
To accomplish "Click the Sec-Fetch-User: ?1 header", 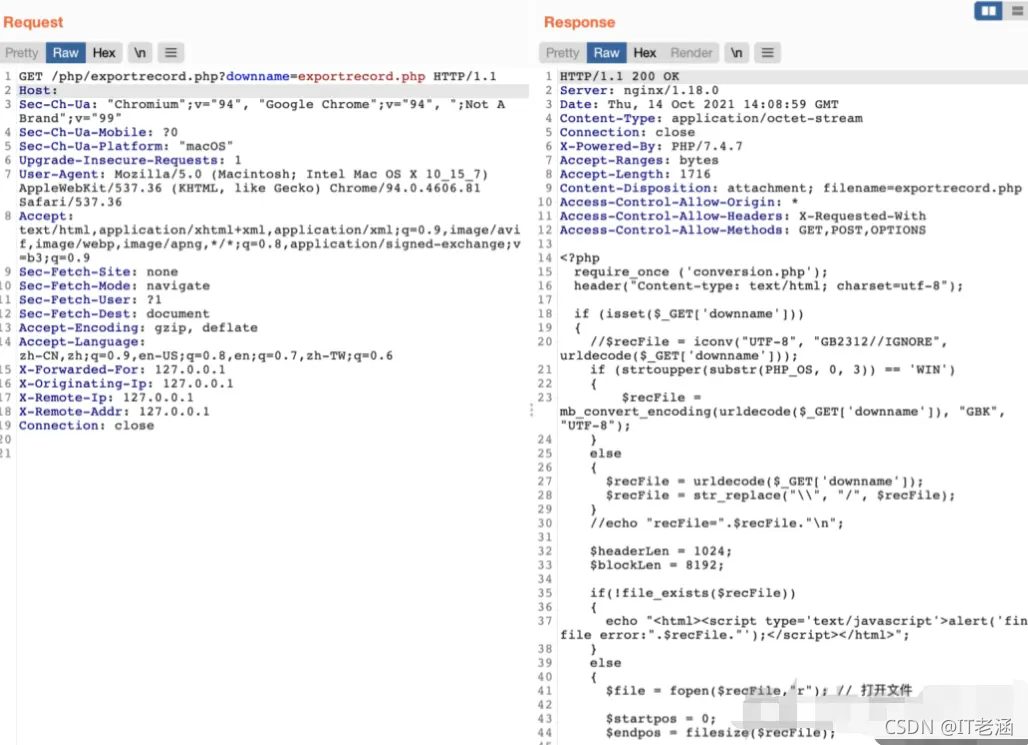I will (90, 300).
